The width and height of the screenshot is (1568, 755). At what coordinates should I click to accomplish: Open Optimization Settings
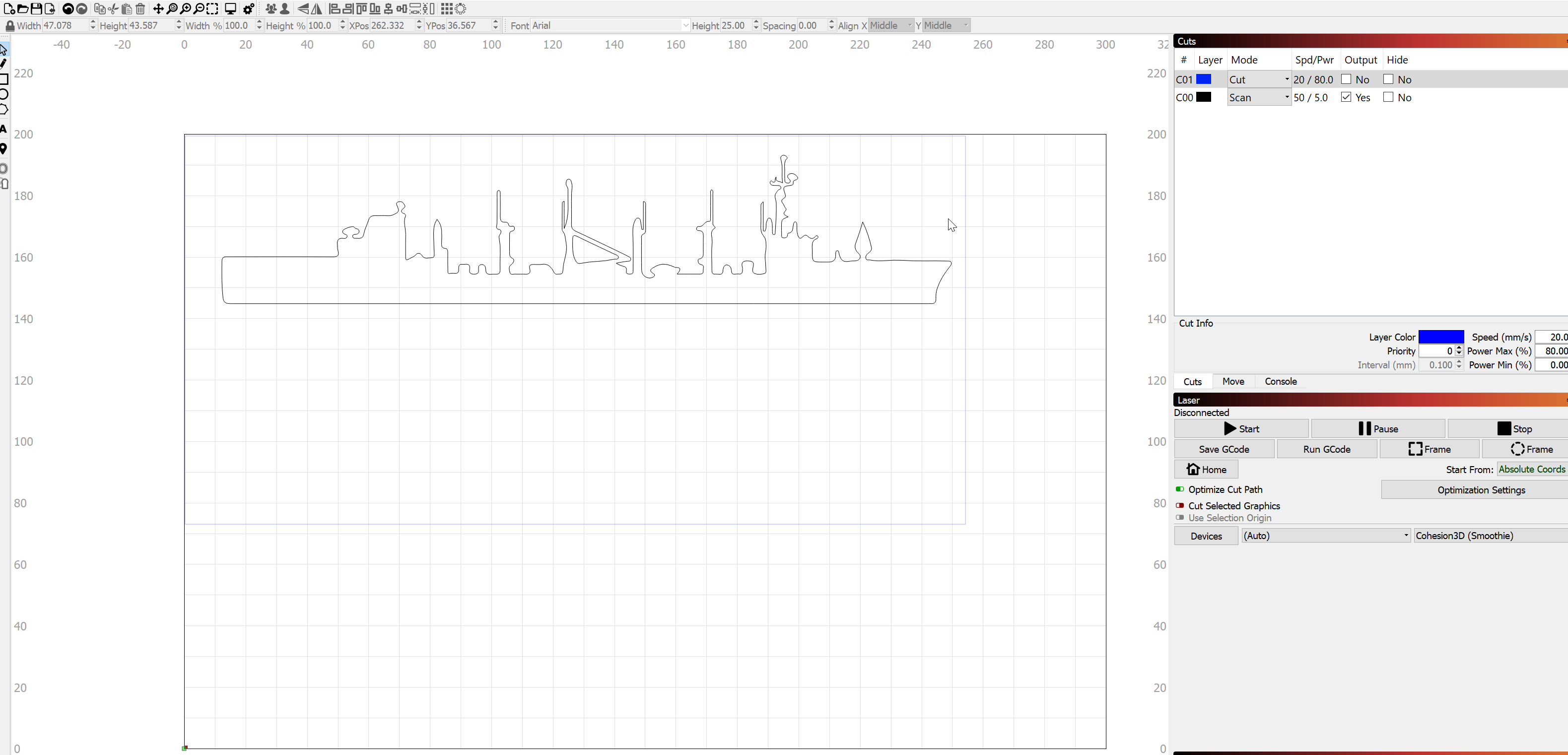1475,489
